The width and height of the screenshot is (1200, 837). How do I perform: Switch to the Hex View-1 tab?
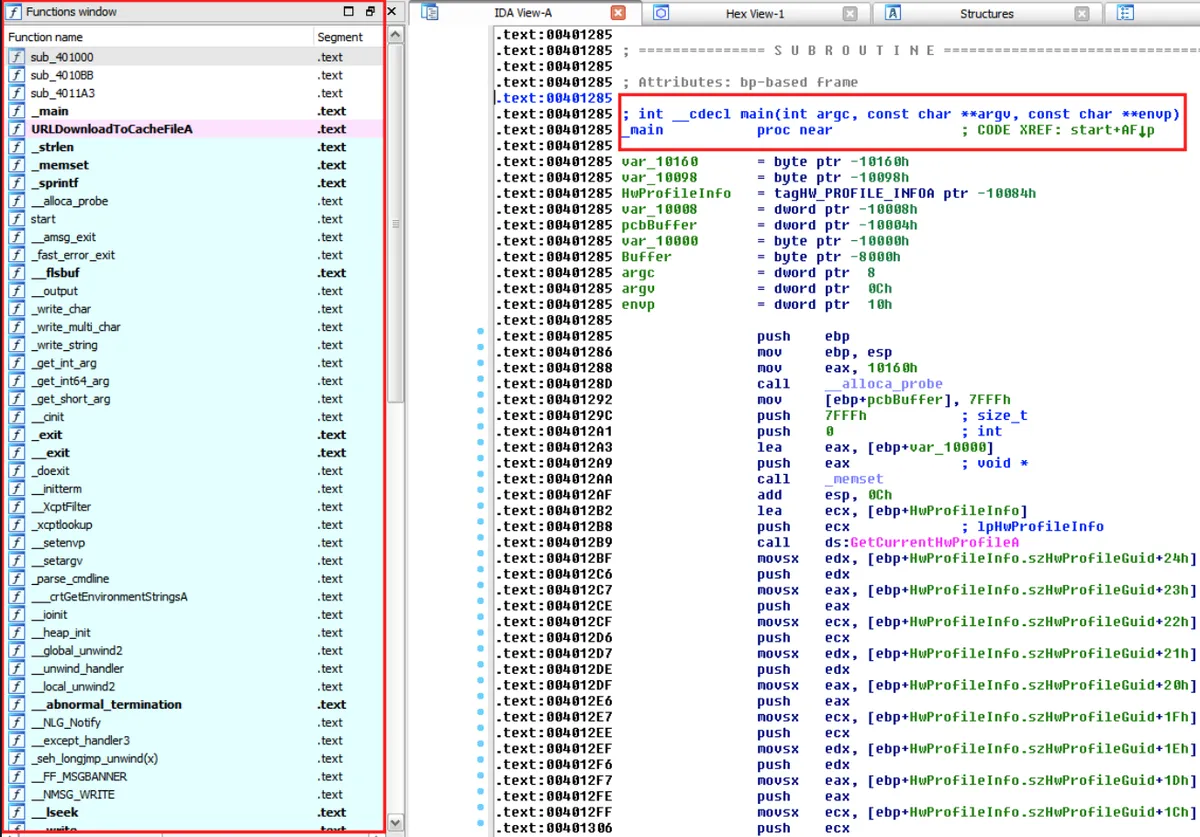[754, 14]
